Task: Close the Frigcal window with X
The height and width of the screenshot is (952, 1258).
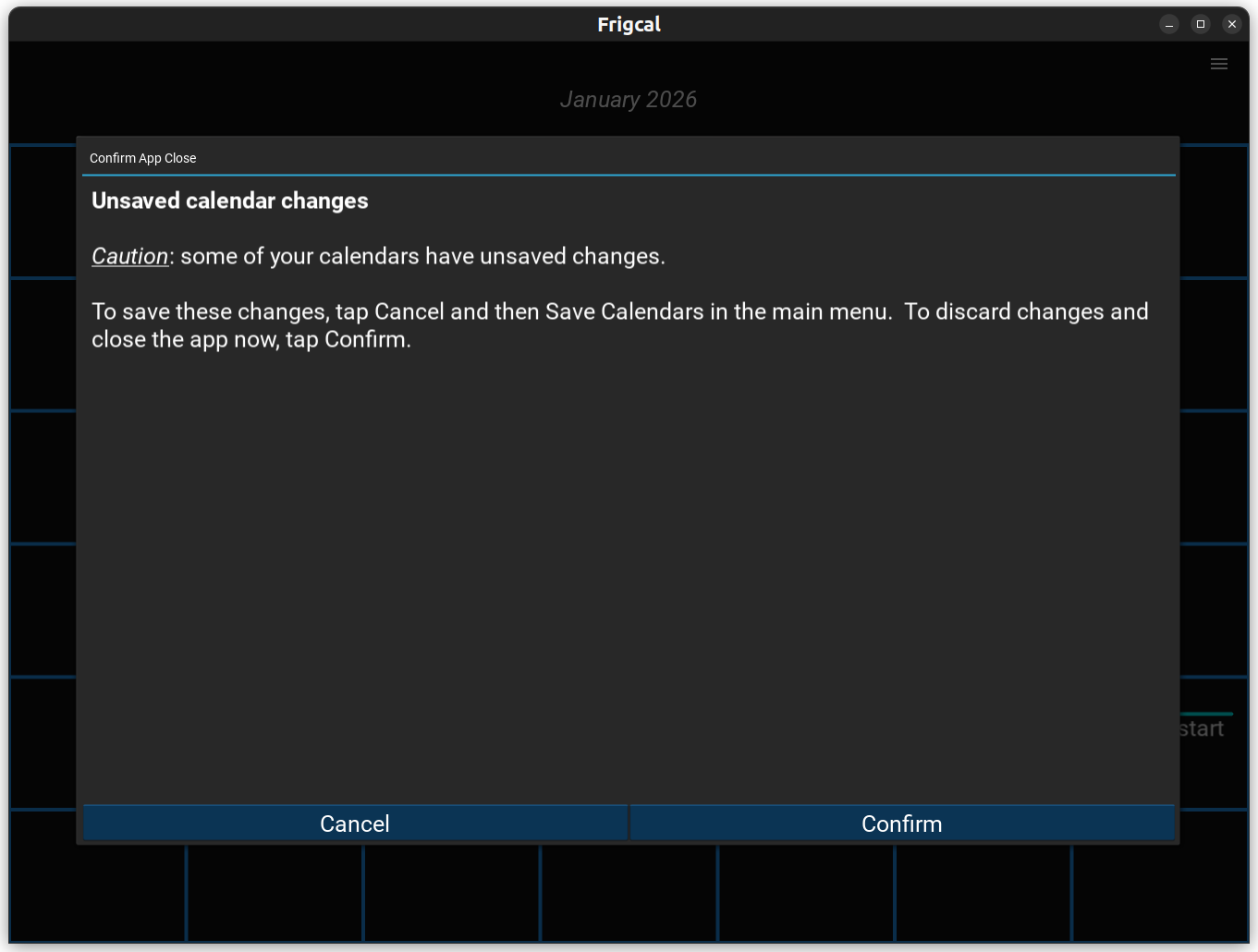Action: (1231, 25)
